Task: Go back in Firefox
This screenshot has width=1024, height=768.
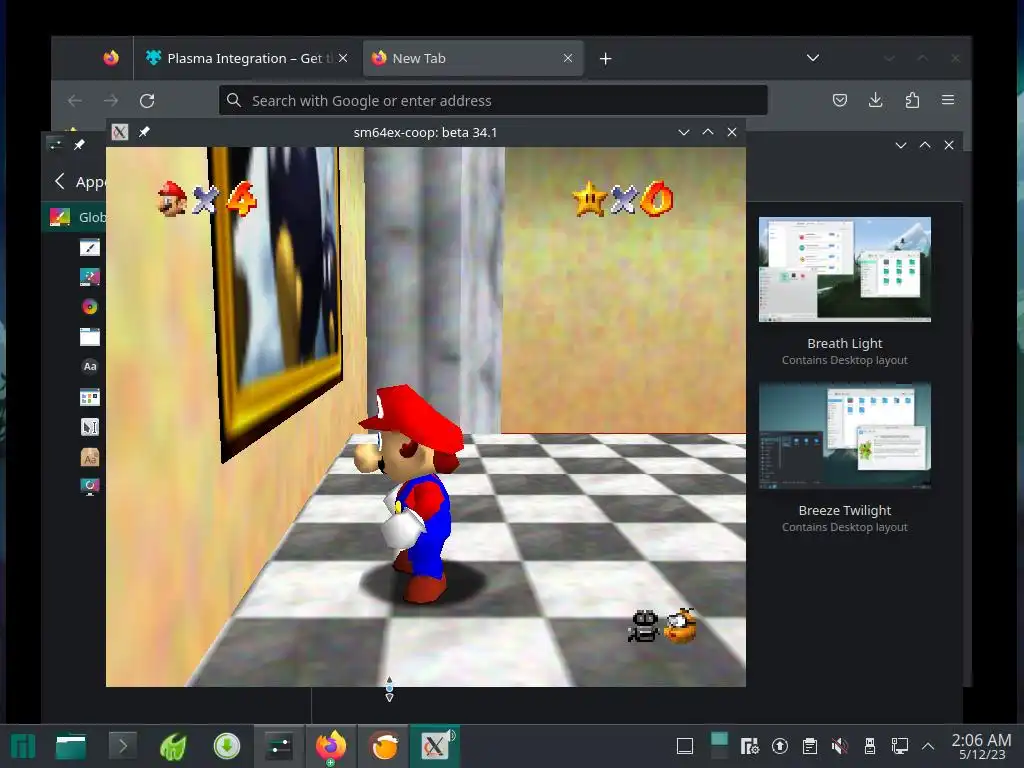Action: [75, 101]
